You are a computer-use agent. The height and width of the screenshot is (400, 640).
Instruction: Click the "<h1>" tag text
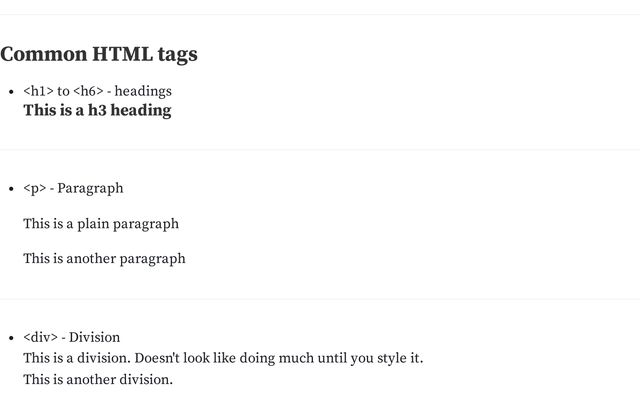38,91
